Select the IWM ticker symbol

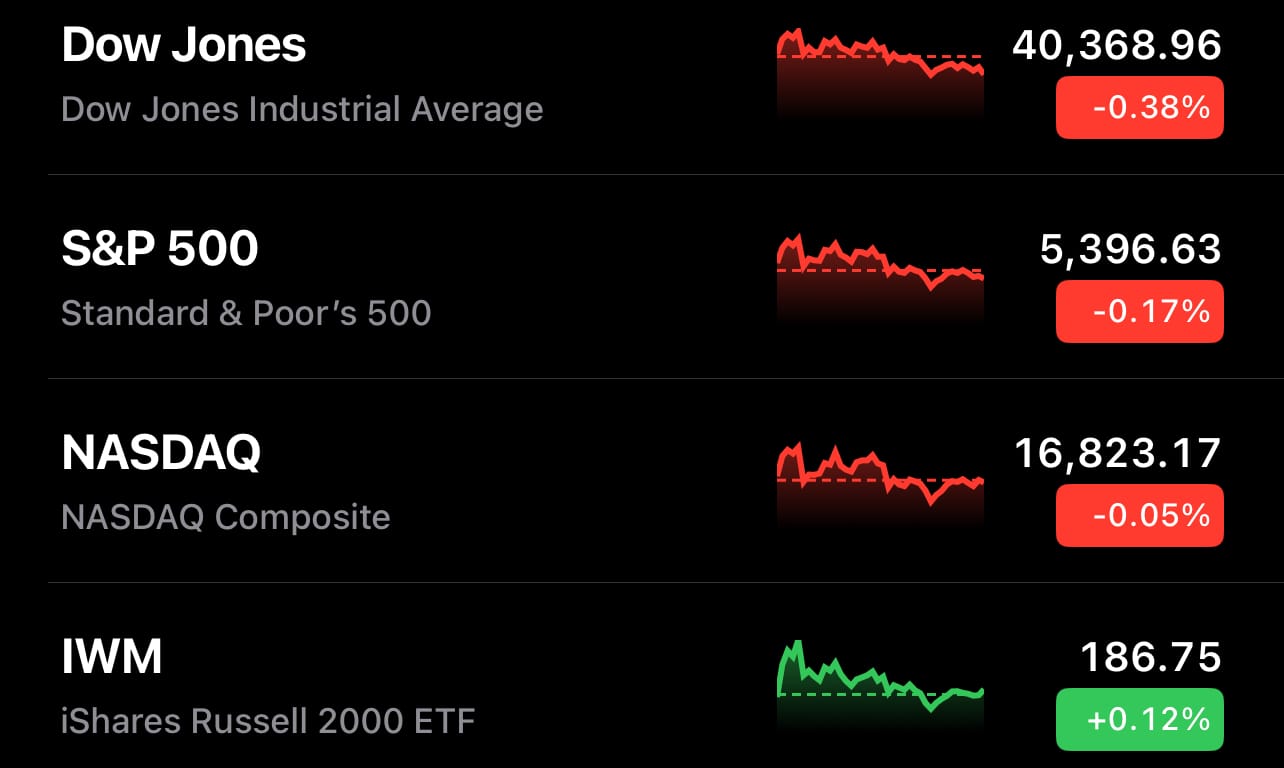pos(112,657)
